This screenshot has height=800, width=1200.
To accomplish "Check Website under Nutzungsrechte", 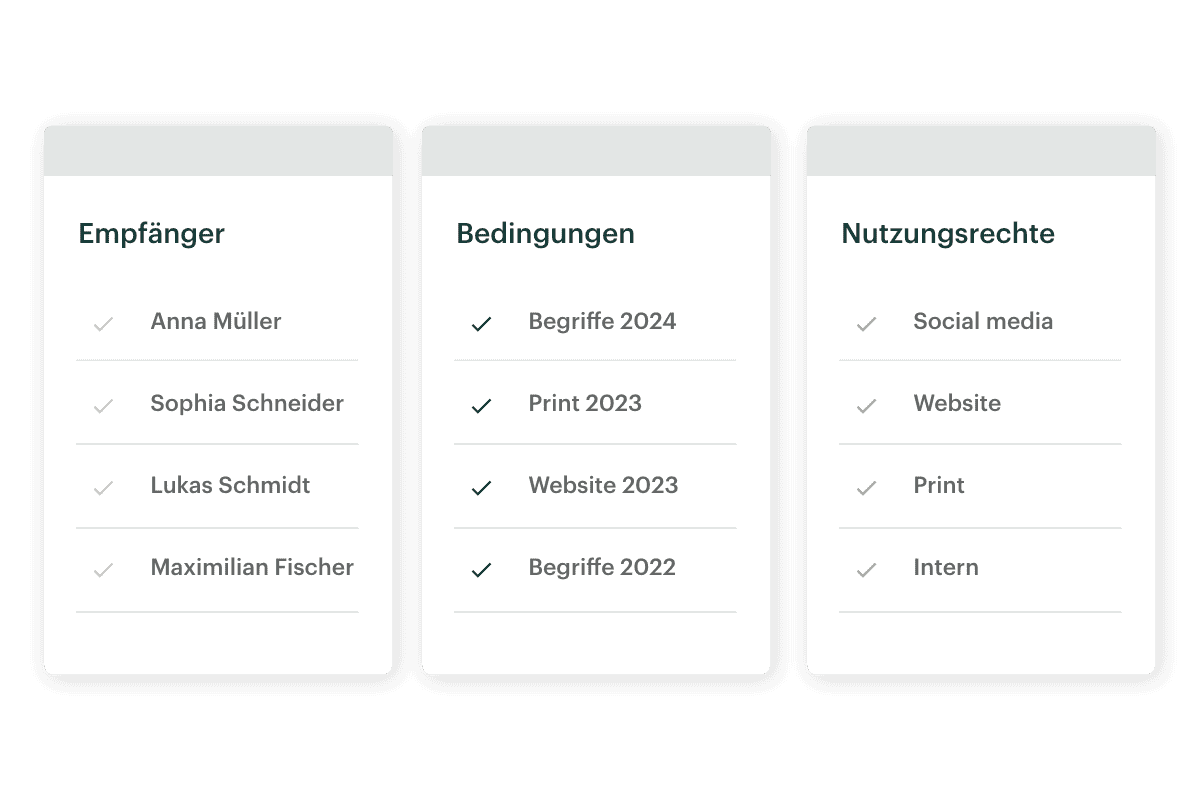I will click(x=867, y=405).
